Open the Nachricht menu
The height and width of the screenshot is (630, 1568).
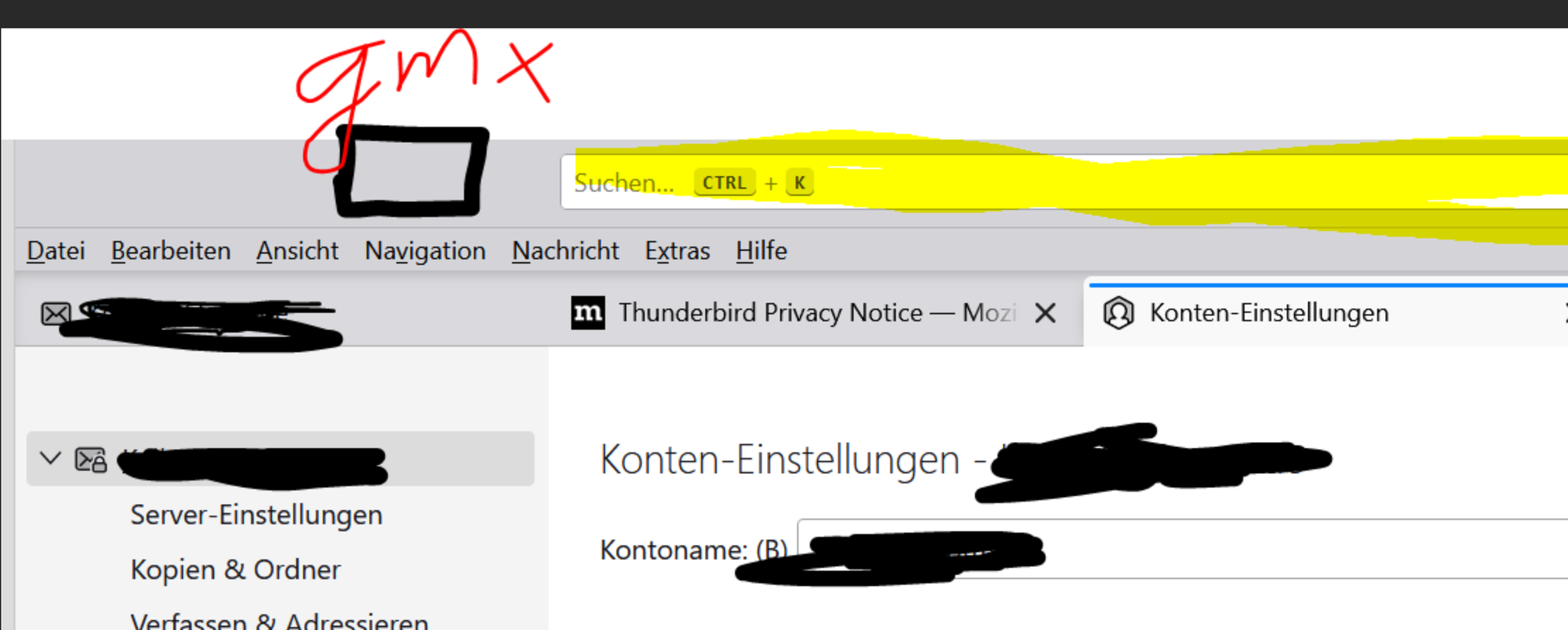(565, 251)
